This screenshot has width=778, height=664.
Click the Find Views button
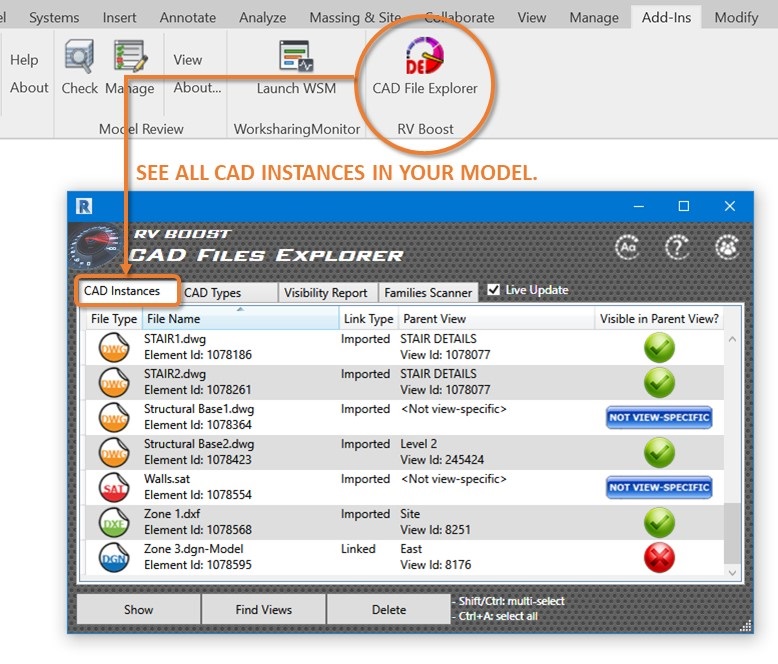[263, 609]
